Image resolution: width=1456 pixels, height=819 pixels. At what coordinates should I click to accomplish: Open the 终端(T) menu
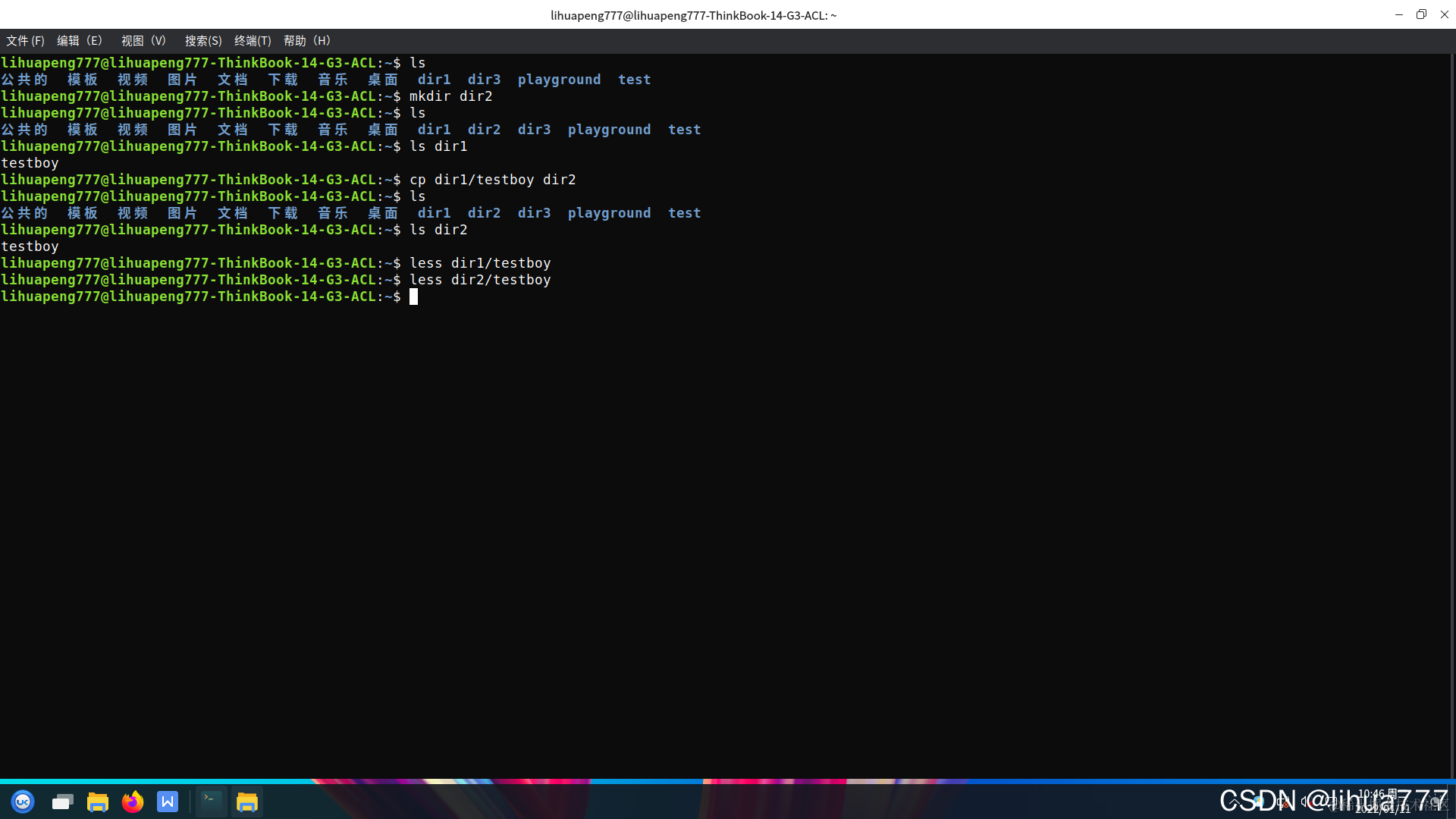[253, 41]
